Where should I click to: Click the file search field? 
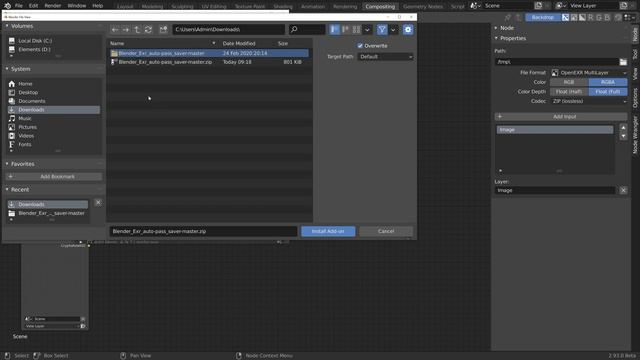tap(307, 29)
